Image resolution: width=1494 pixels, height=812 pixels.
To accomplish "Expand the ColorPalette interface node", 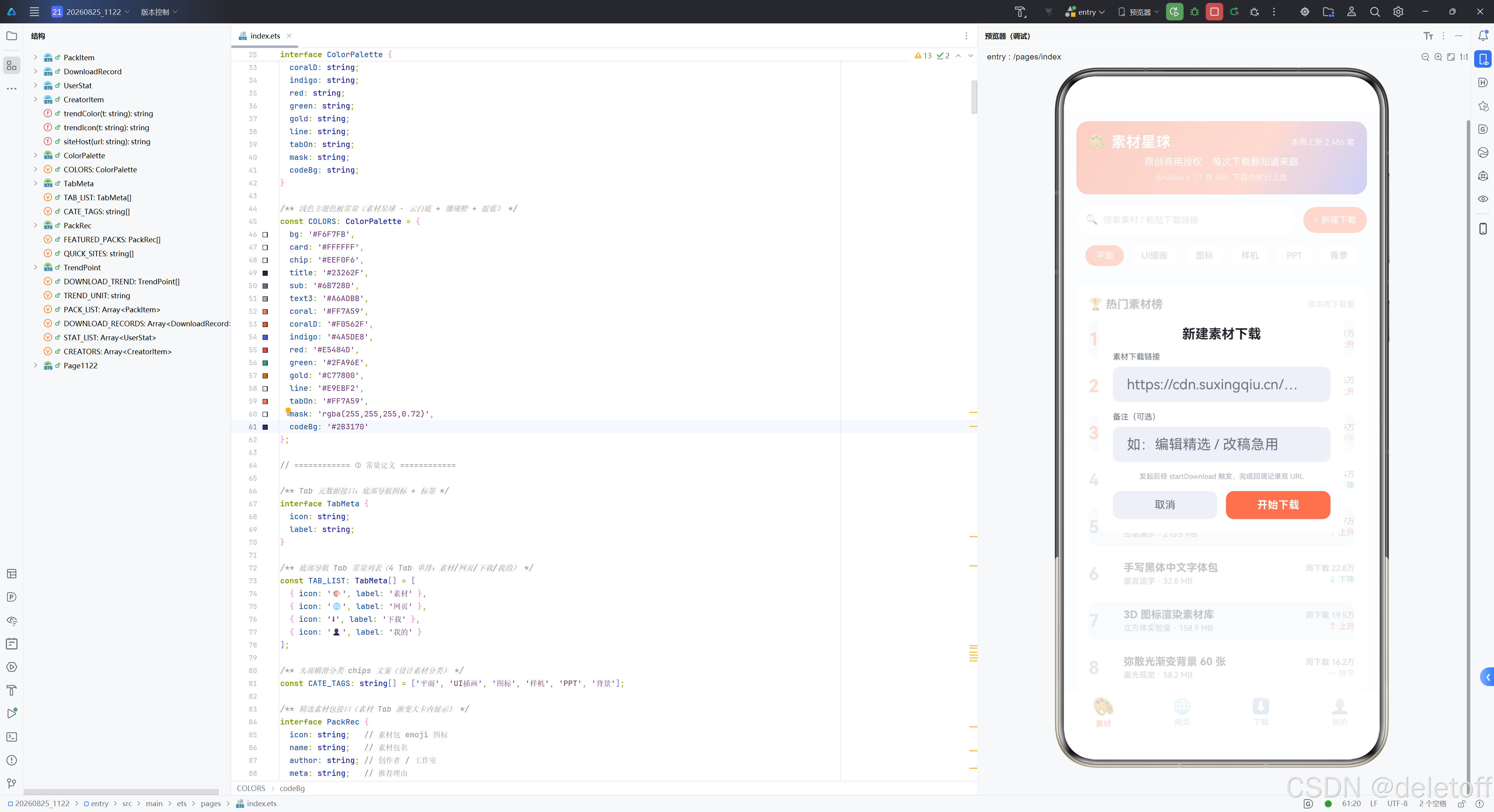I will pyautogui.click(x=35, y=155).
